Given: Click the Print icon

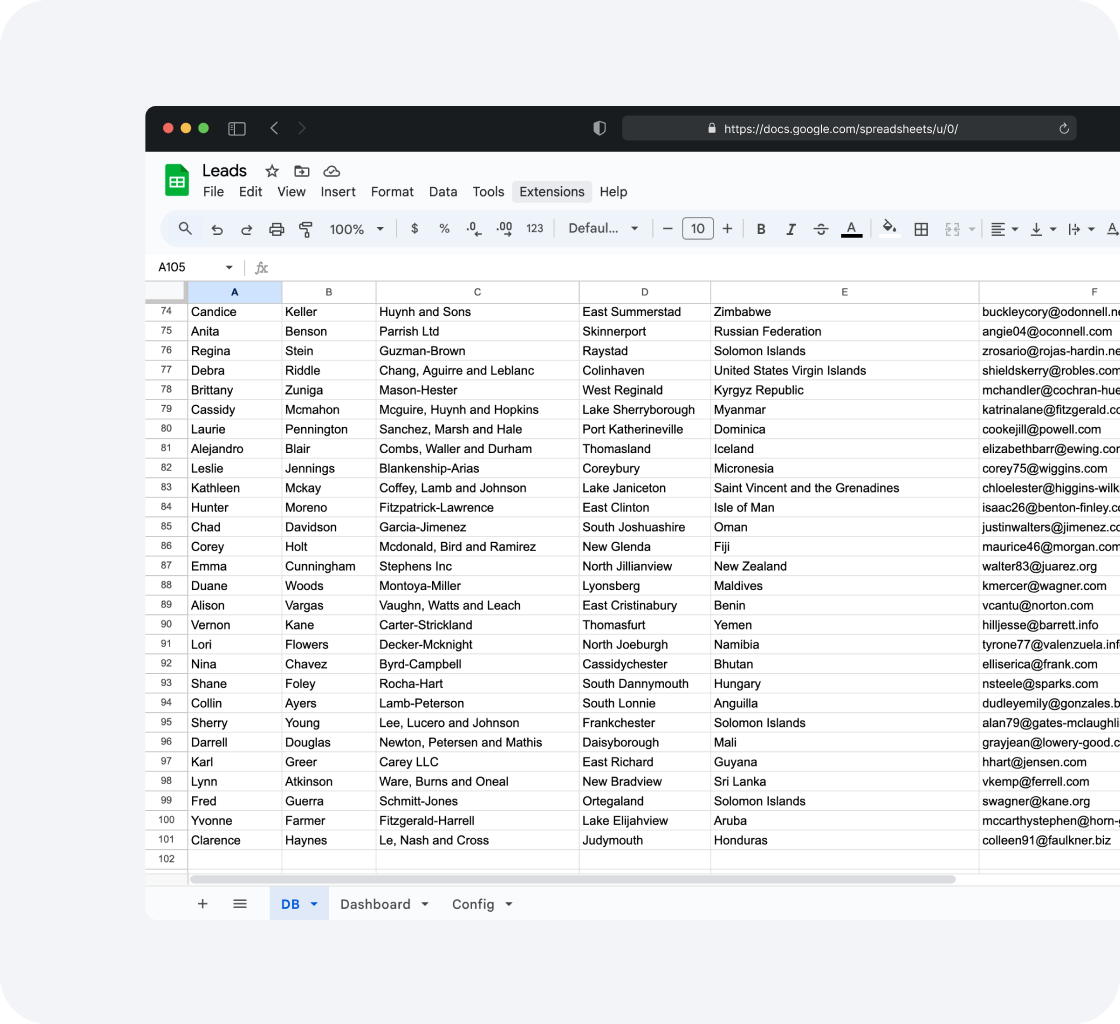Looking at the screenshot, I should coord(276,228).
